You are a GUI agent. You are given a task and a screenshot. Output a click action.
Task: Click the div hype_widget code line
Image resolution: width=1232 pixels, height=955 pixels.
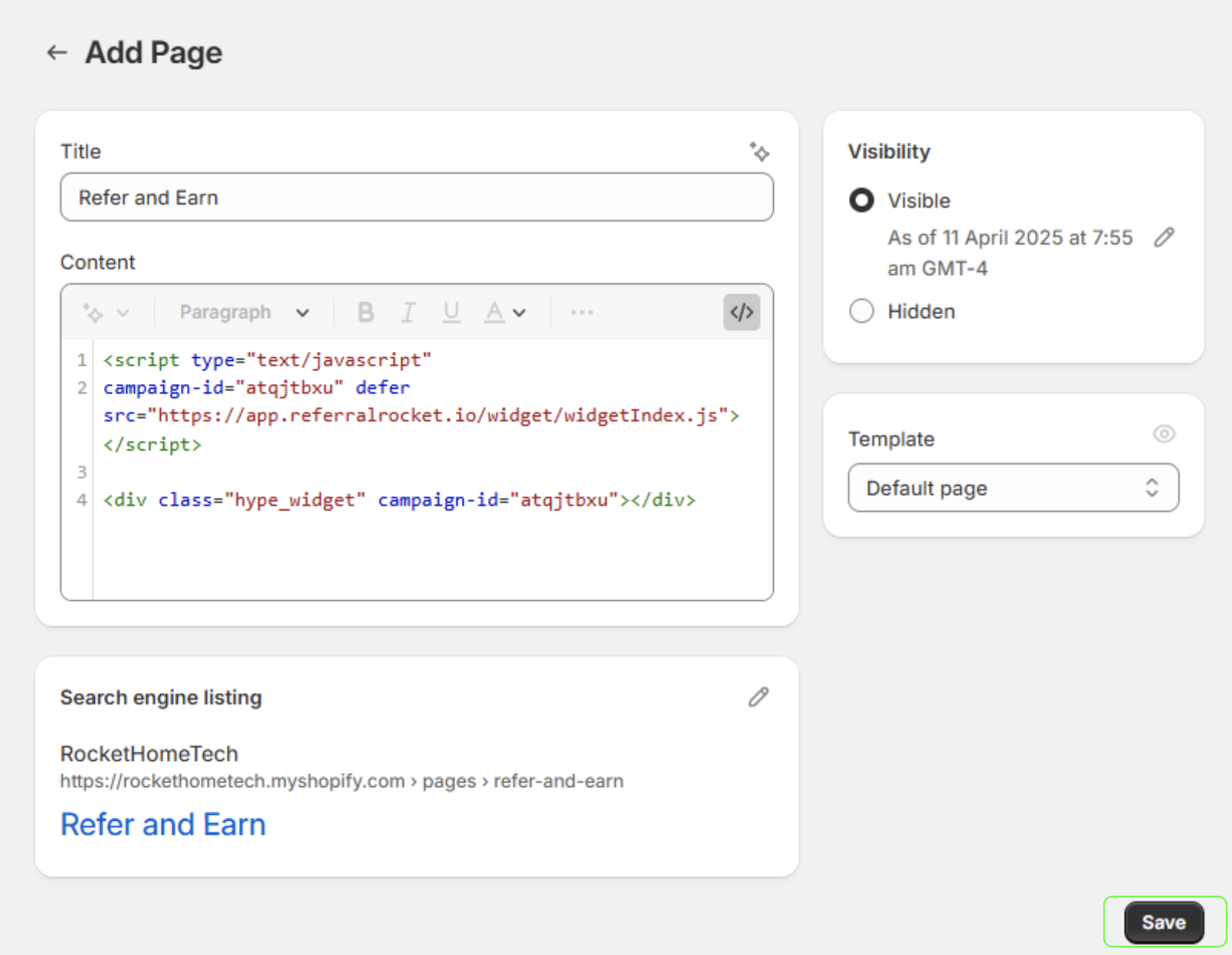[399, 500]
